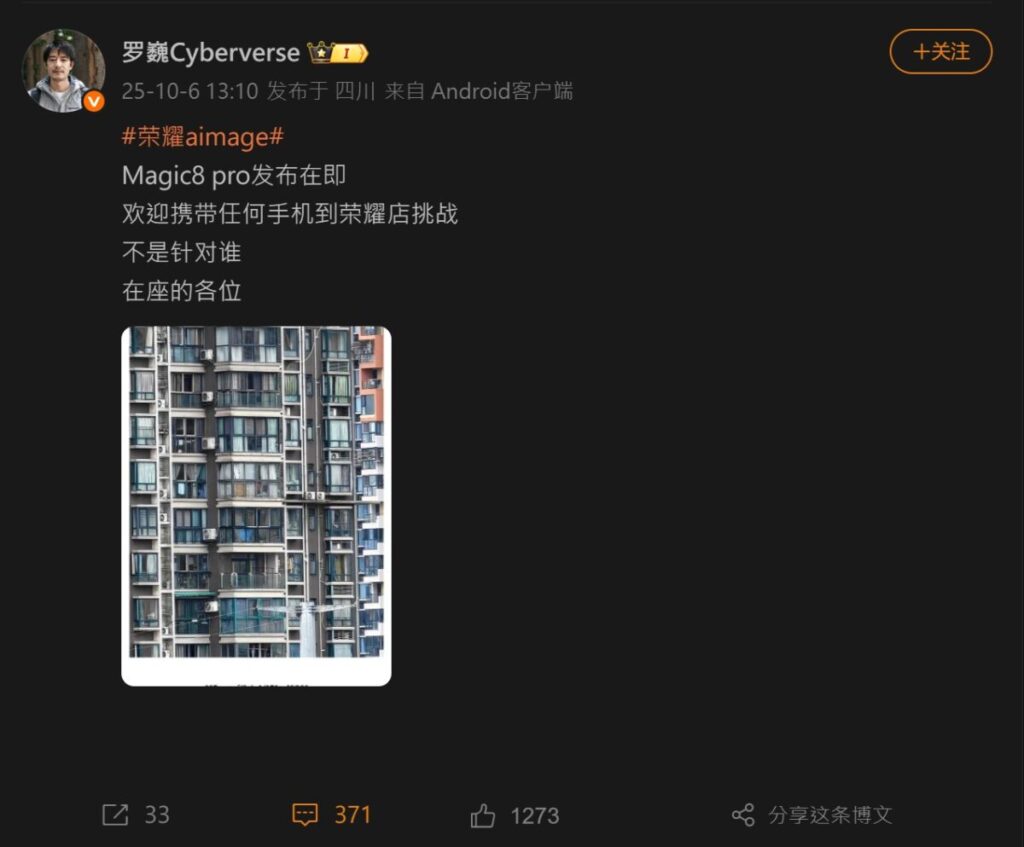Click the orange verified V badge
This screenshot has width=1024, height=847.
tap(94, 101)
